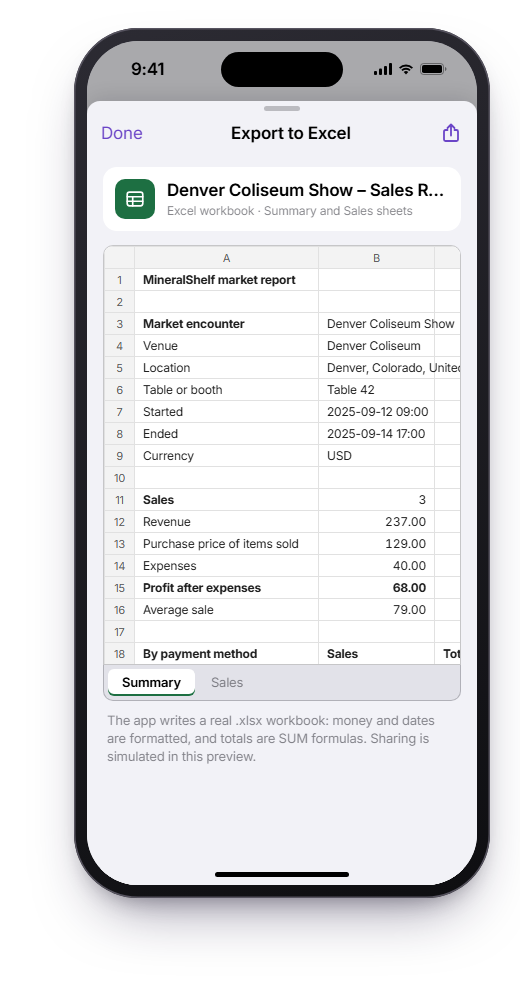Switch to the Sales sheet tab
520x1000 pixels.
[227, 682]
